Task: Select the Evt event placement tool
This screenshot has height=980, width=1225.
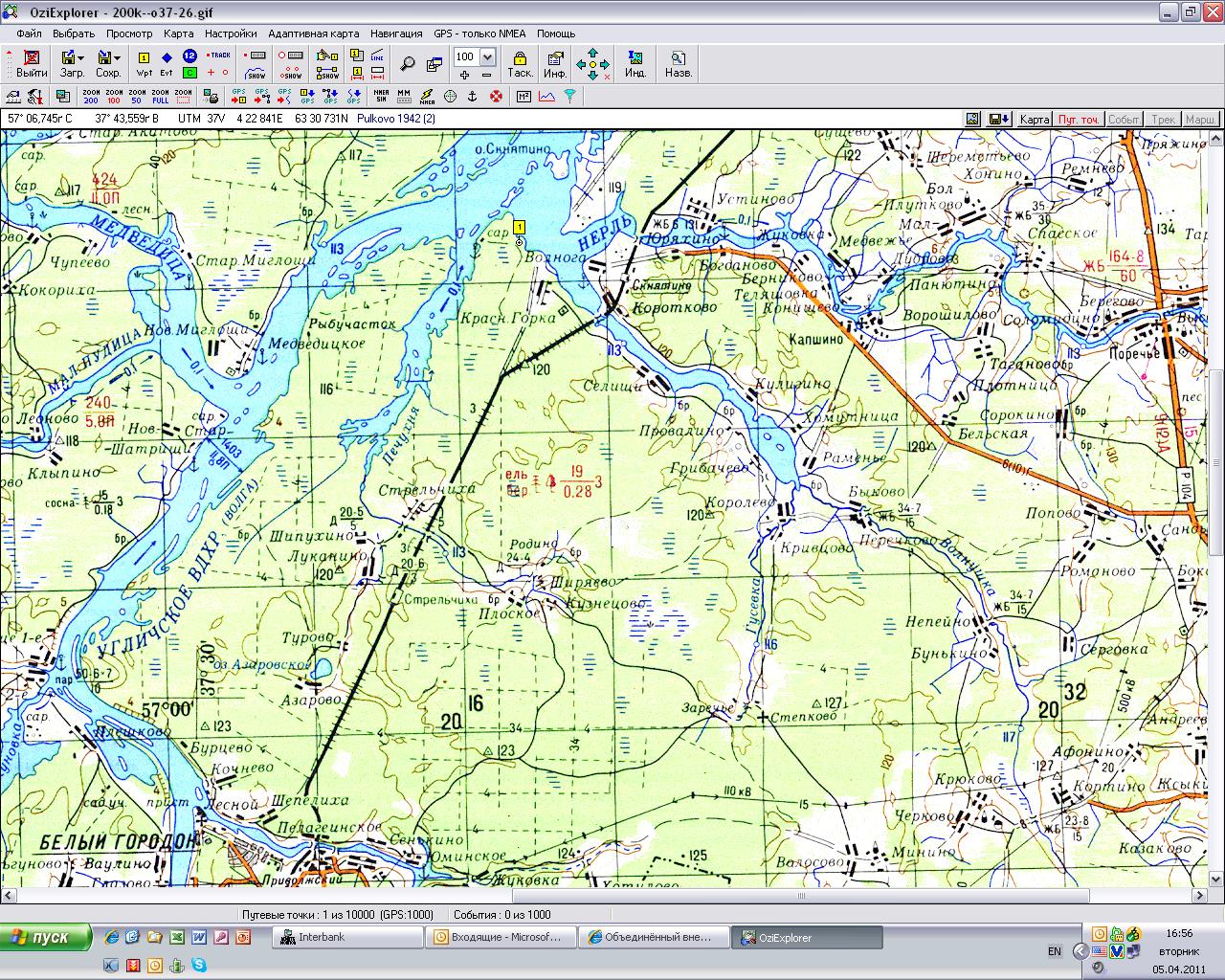Action: tap(167, 63)
